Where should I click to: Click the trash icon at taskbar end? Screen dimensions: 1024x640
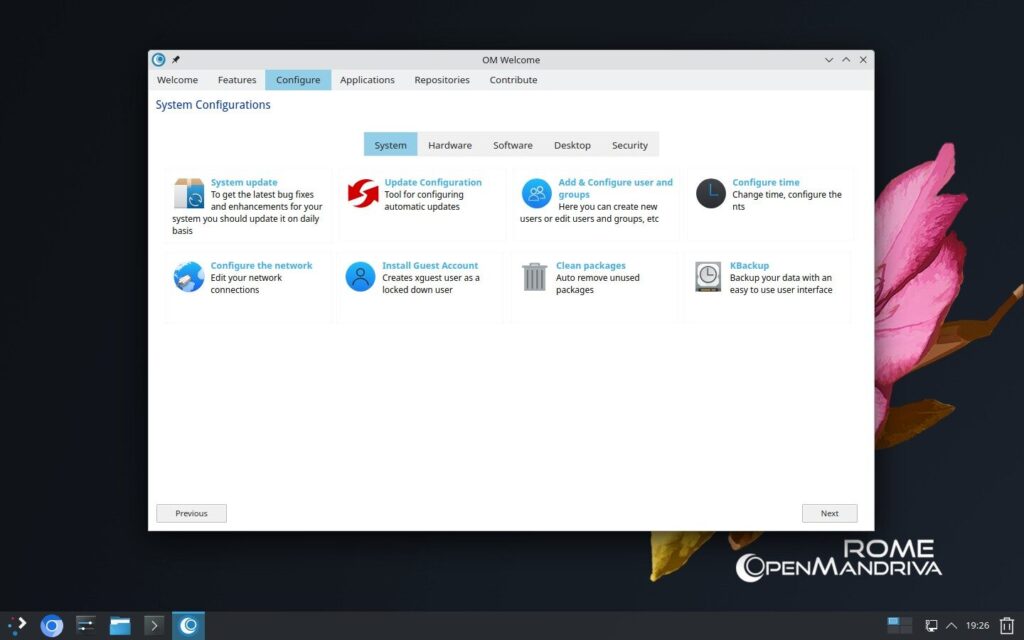(x=1006, y=626)
